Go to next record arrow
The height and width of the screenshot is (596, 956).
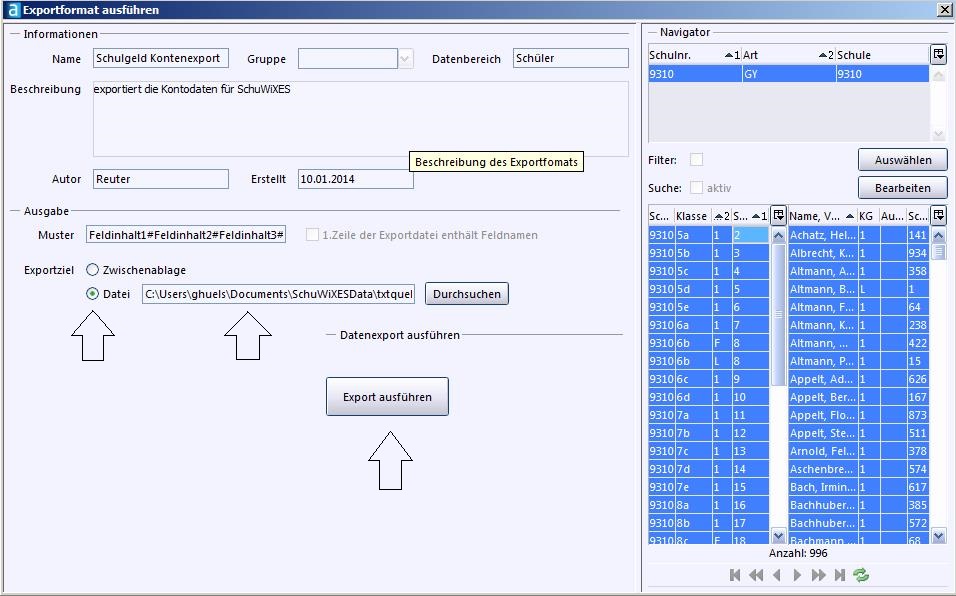pos(797,575)
